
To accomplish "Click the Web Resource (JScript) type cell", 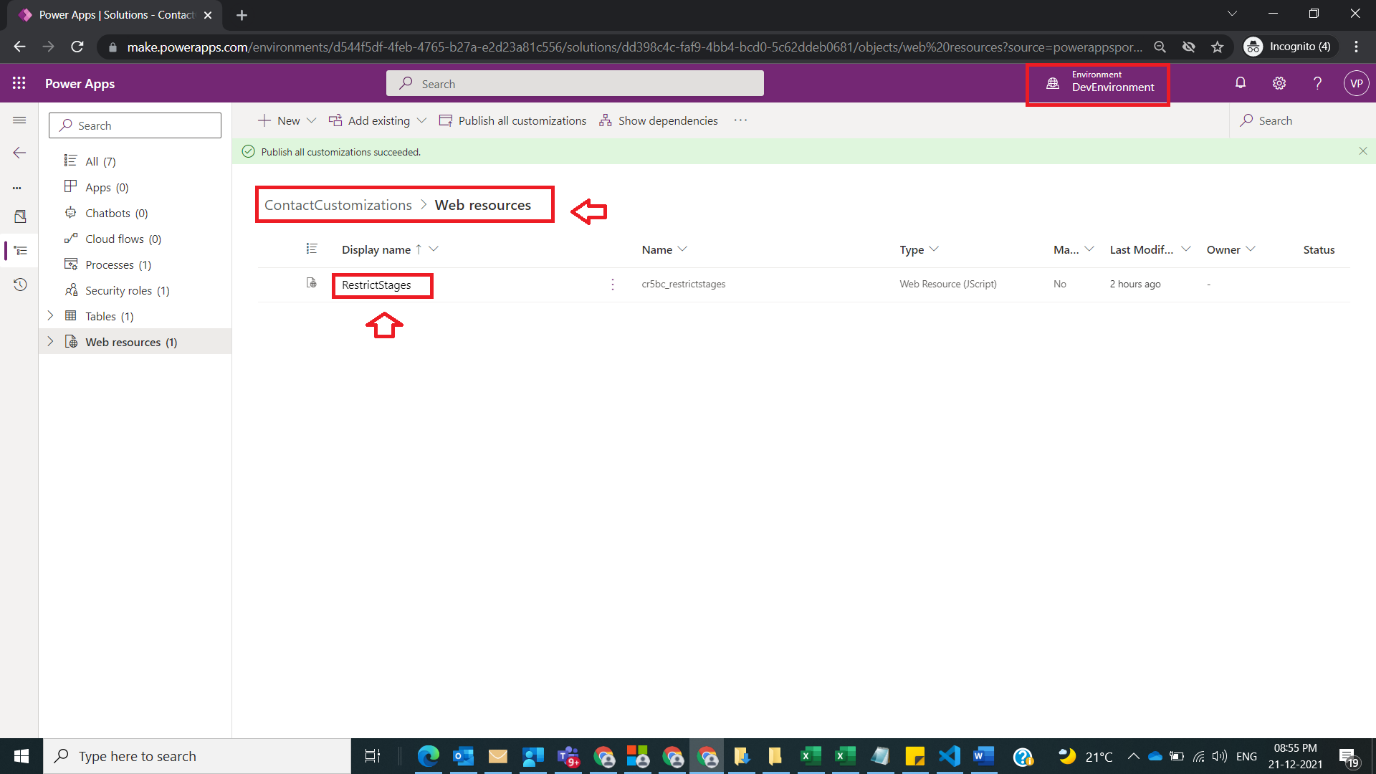I will point(948,285).
